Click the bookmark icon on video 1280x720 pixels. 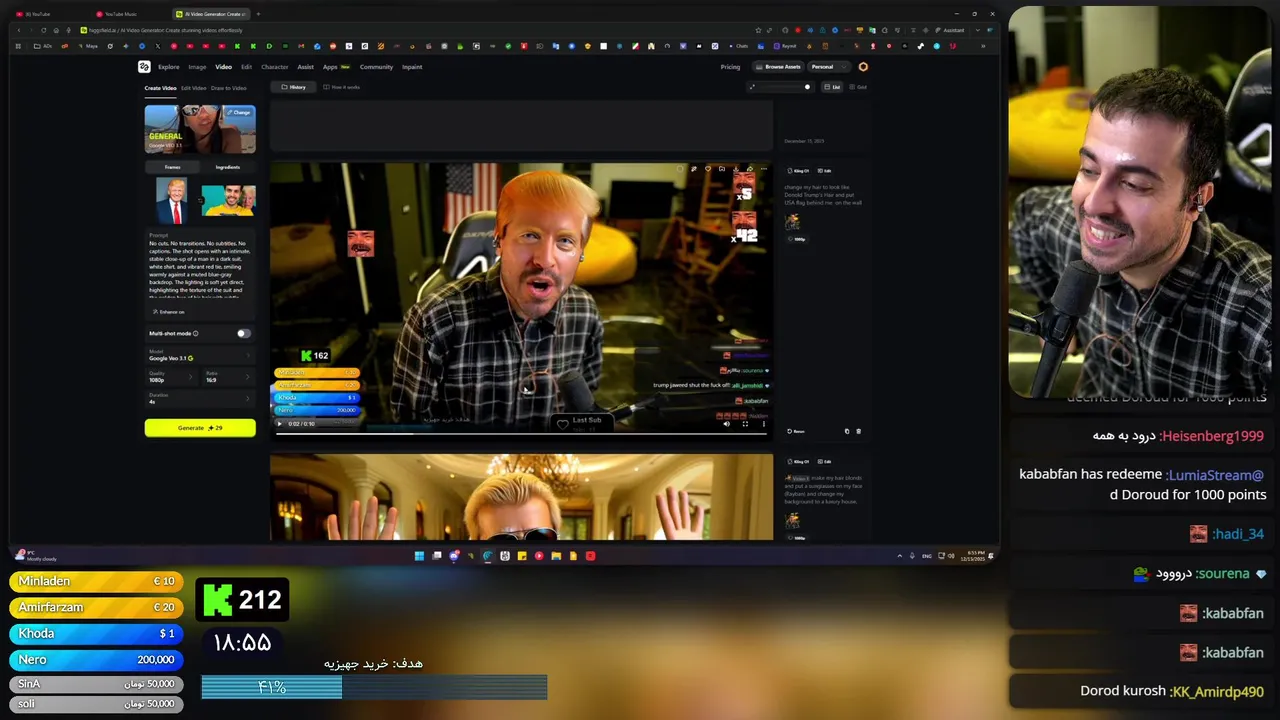pos(722,169)
